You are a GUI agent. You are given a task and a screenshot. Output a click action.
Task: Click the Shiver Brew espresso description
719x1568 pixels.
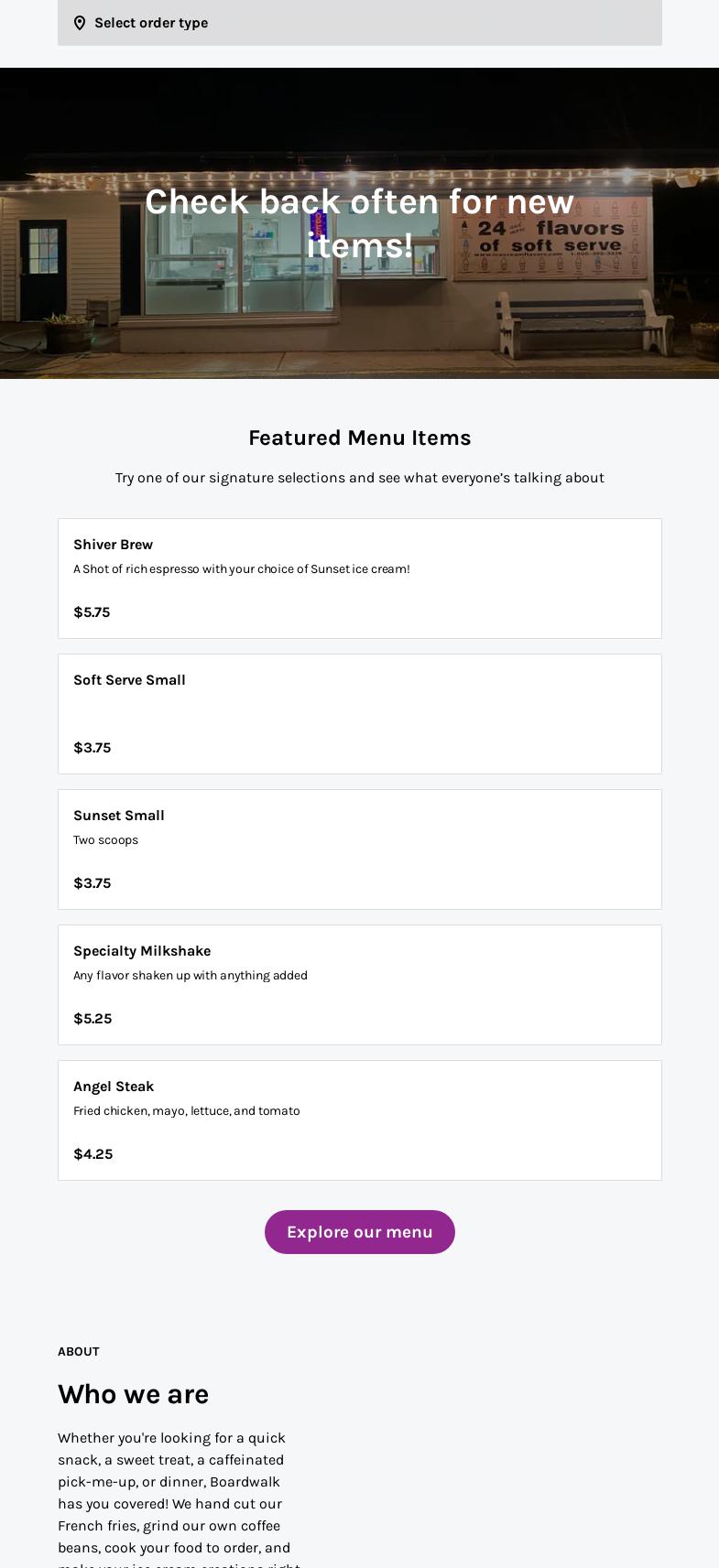coord(242,569)
